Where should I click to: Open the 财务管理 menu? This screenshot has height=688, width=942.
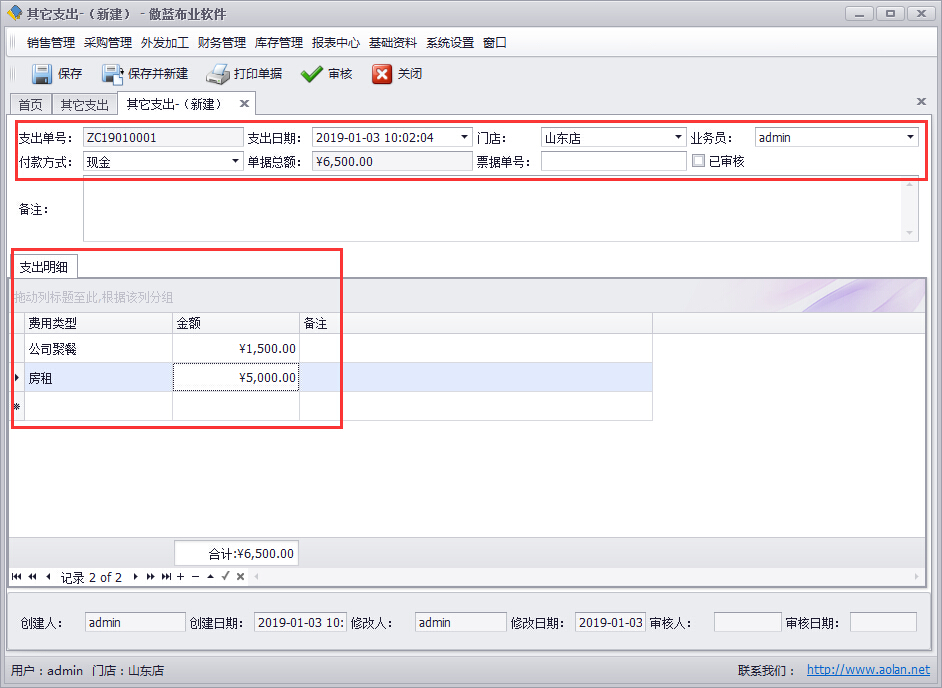[x=221, y=42]
